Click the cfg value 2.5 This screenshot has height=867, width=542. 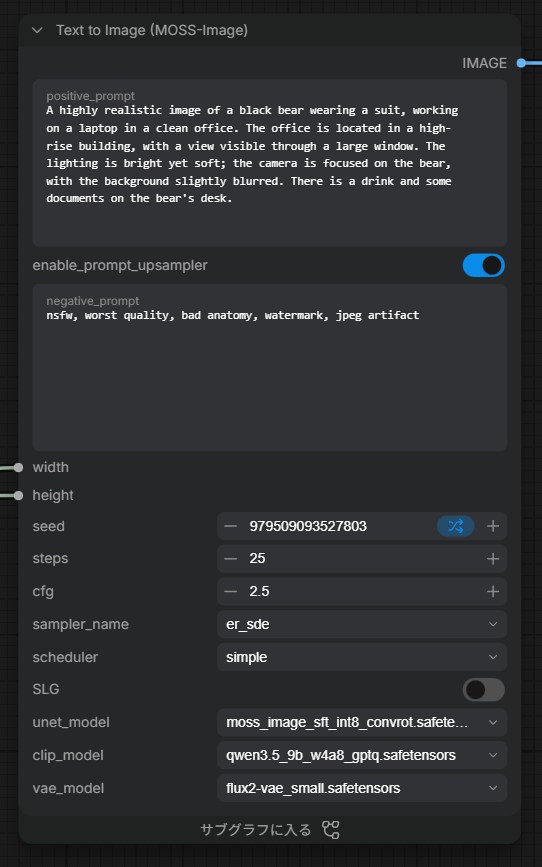click(x=259, y=592)
